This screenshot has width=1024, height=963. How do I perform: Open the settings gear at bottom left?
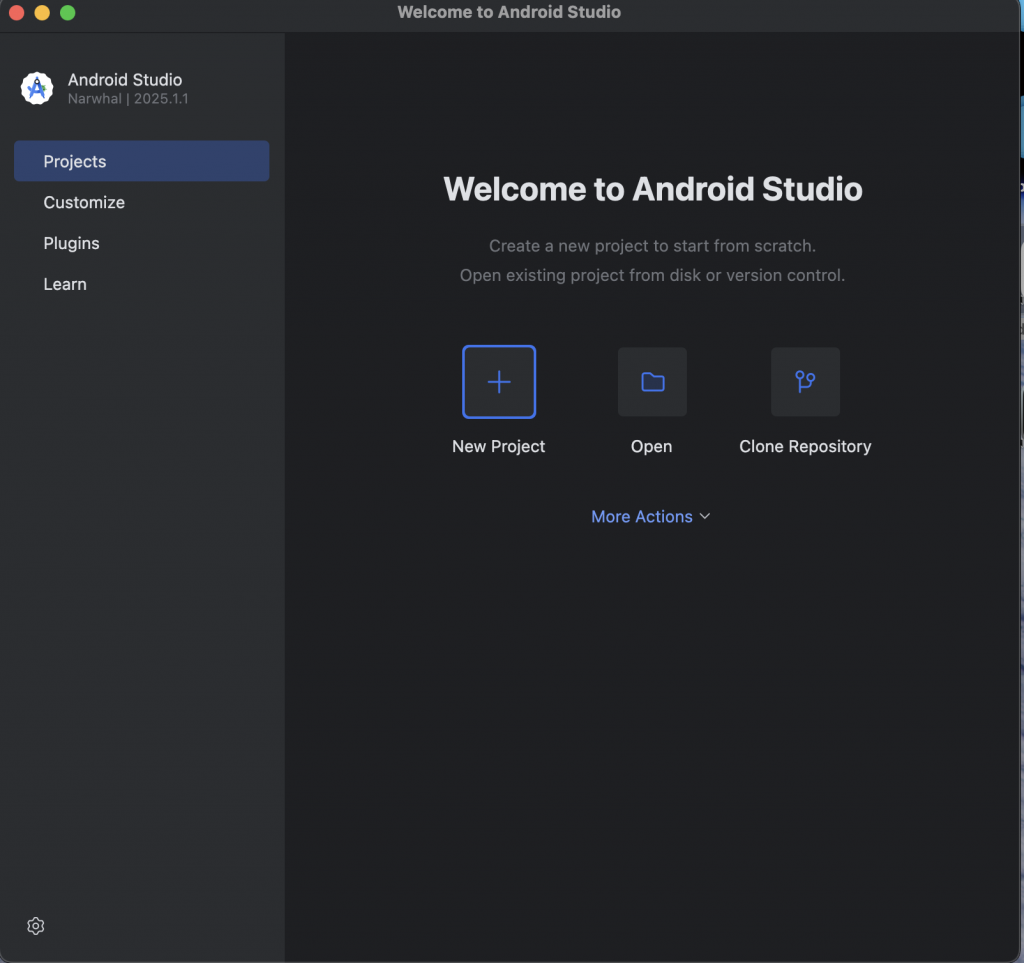coord(36,926)
